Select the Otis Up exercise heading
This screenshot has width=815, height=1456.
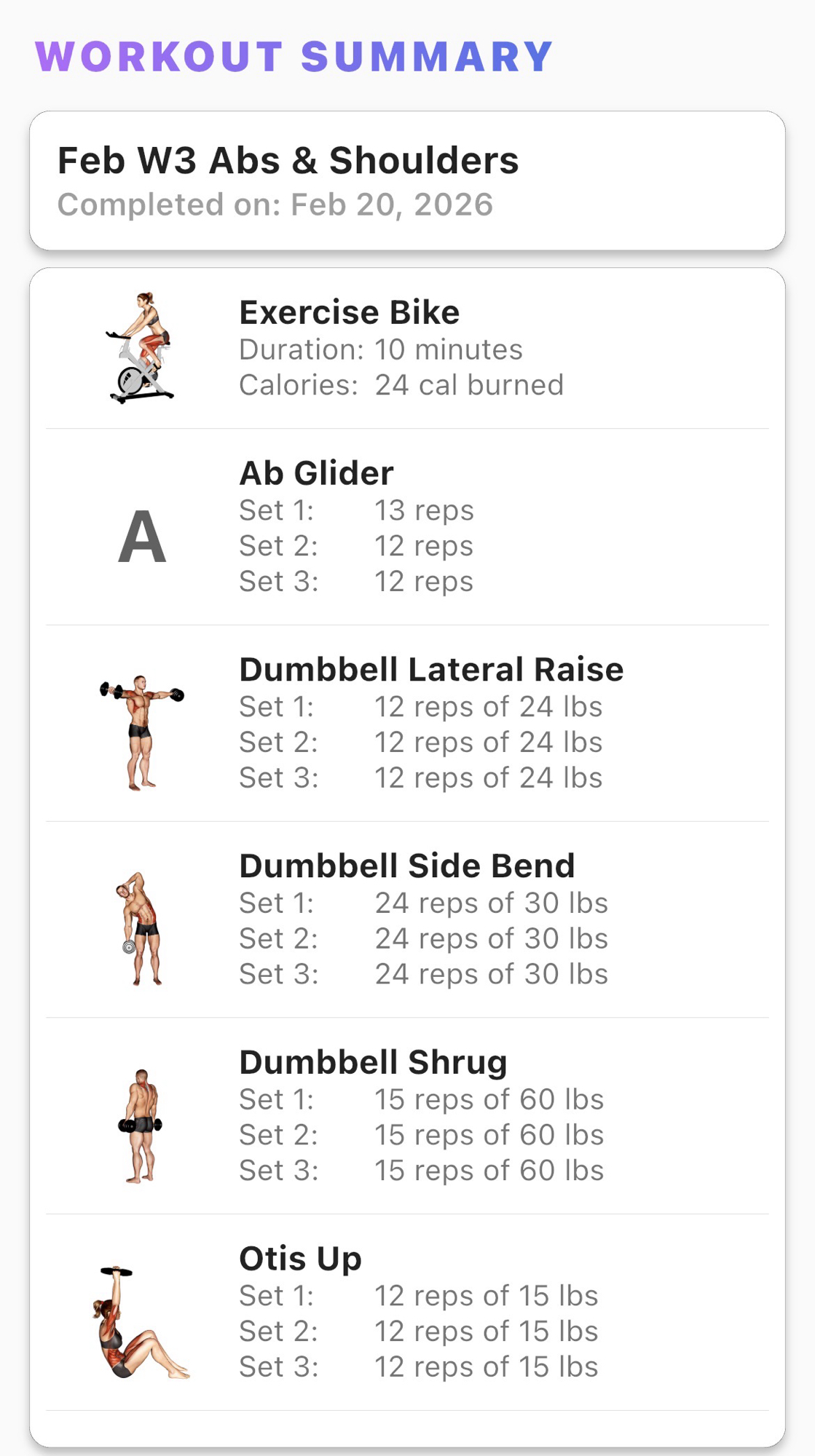(x=300, y=1259)
